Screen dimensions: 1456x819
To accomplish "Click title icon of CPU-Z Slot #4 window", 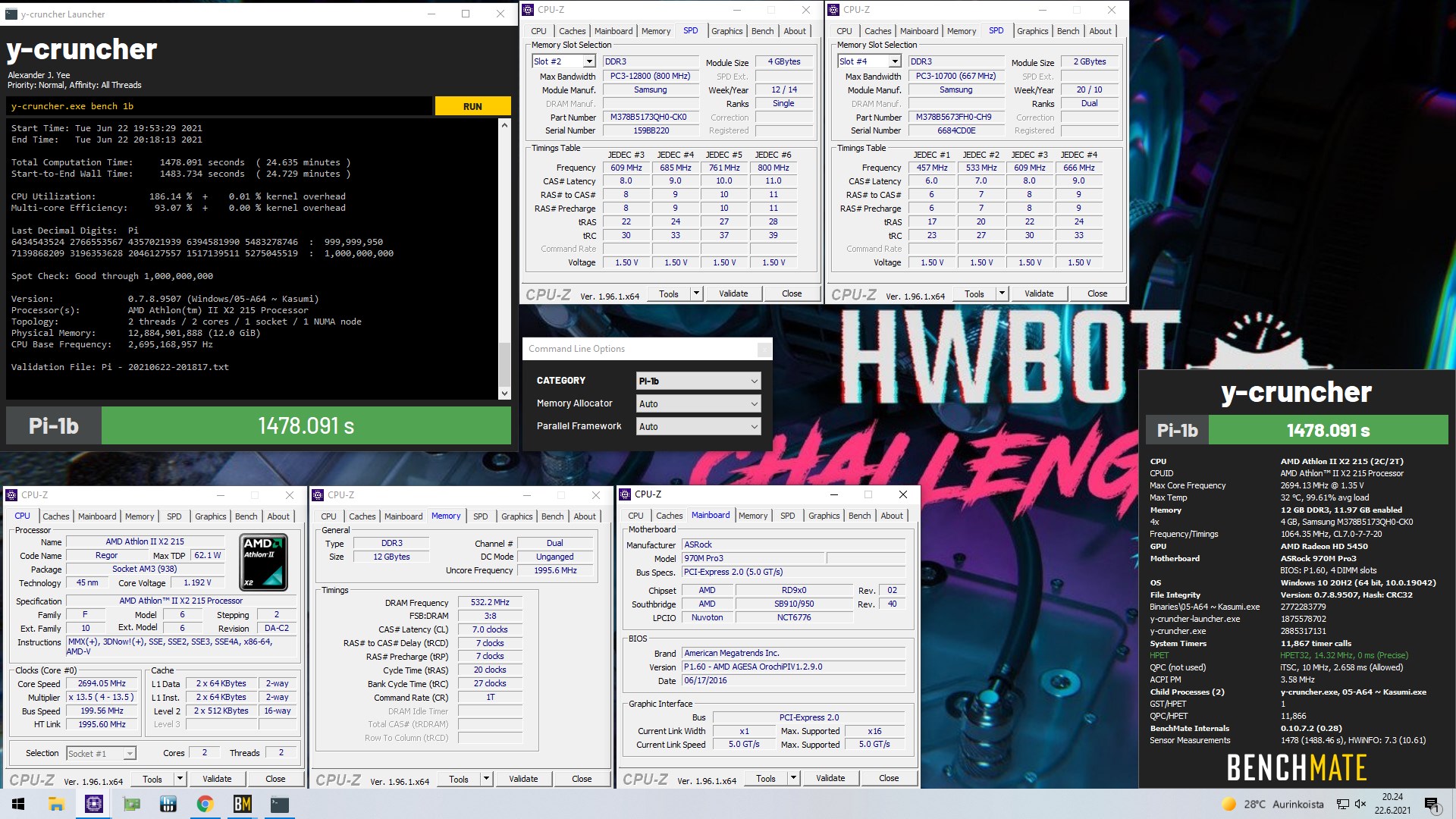I will (x=834, y=10).
